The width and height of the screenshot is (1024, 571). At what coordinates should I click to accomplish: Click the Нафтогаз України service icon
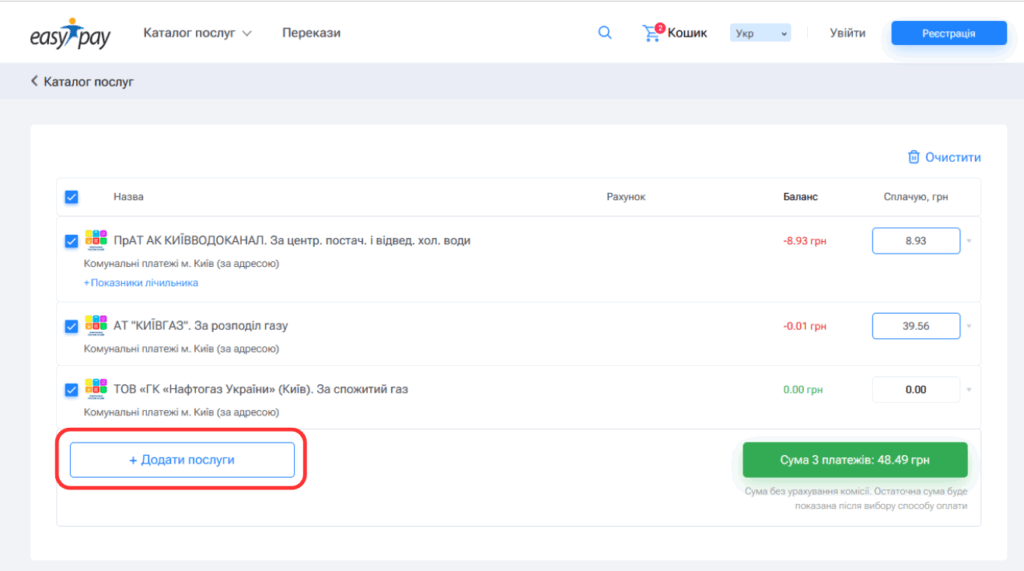(96, 389)
